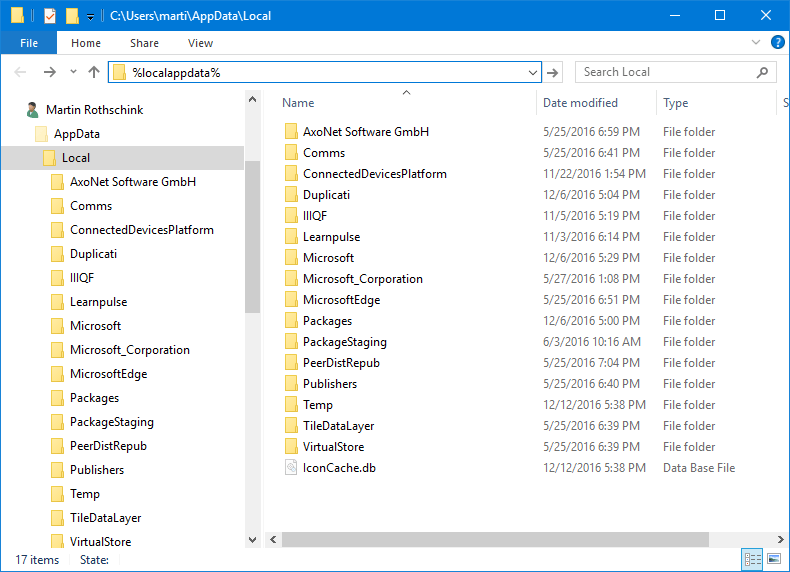Image resolution: width=790 pixels, height=572 pixels.
Task: Click the folder icon in the title bar
Action: click(18, 16)
